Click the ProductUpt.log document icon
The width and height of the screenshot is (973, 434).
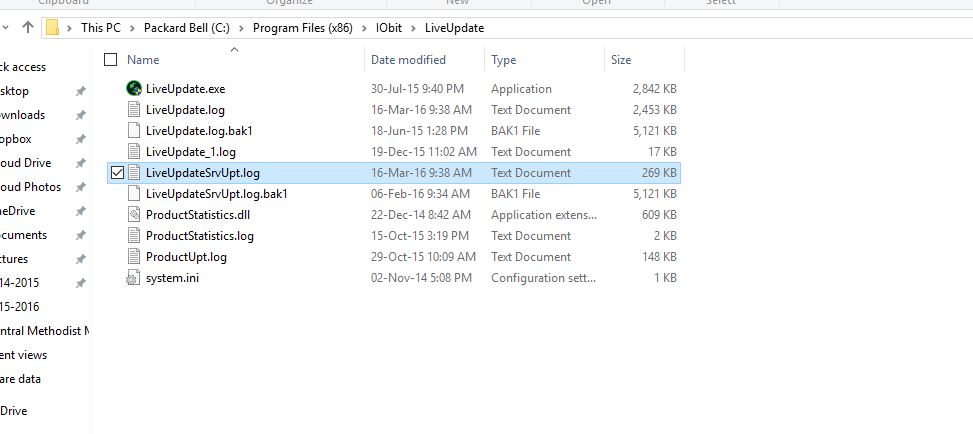133,256
